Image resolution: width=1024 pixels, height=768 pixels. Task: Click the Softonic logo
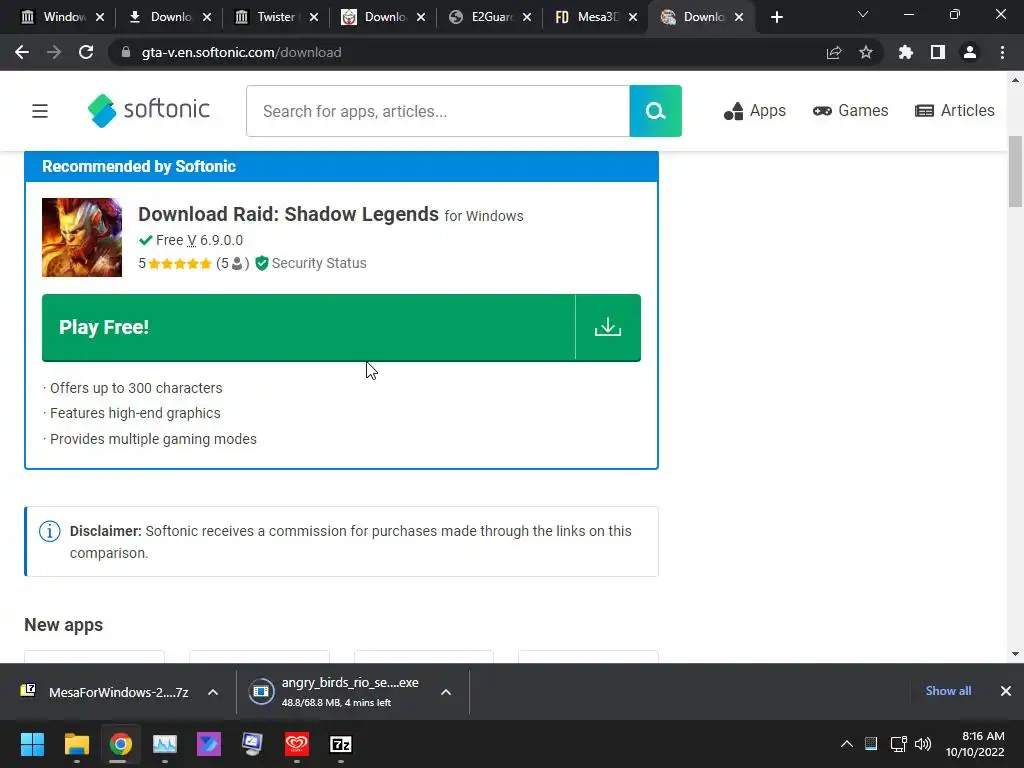point(149,110)
